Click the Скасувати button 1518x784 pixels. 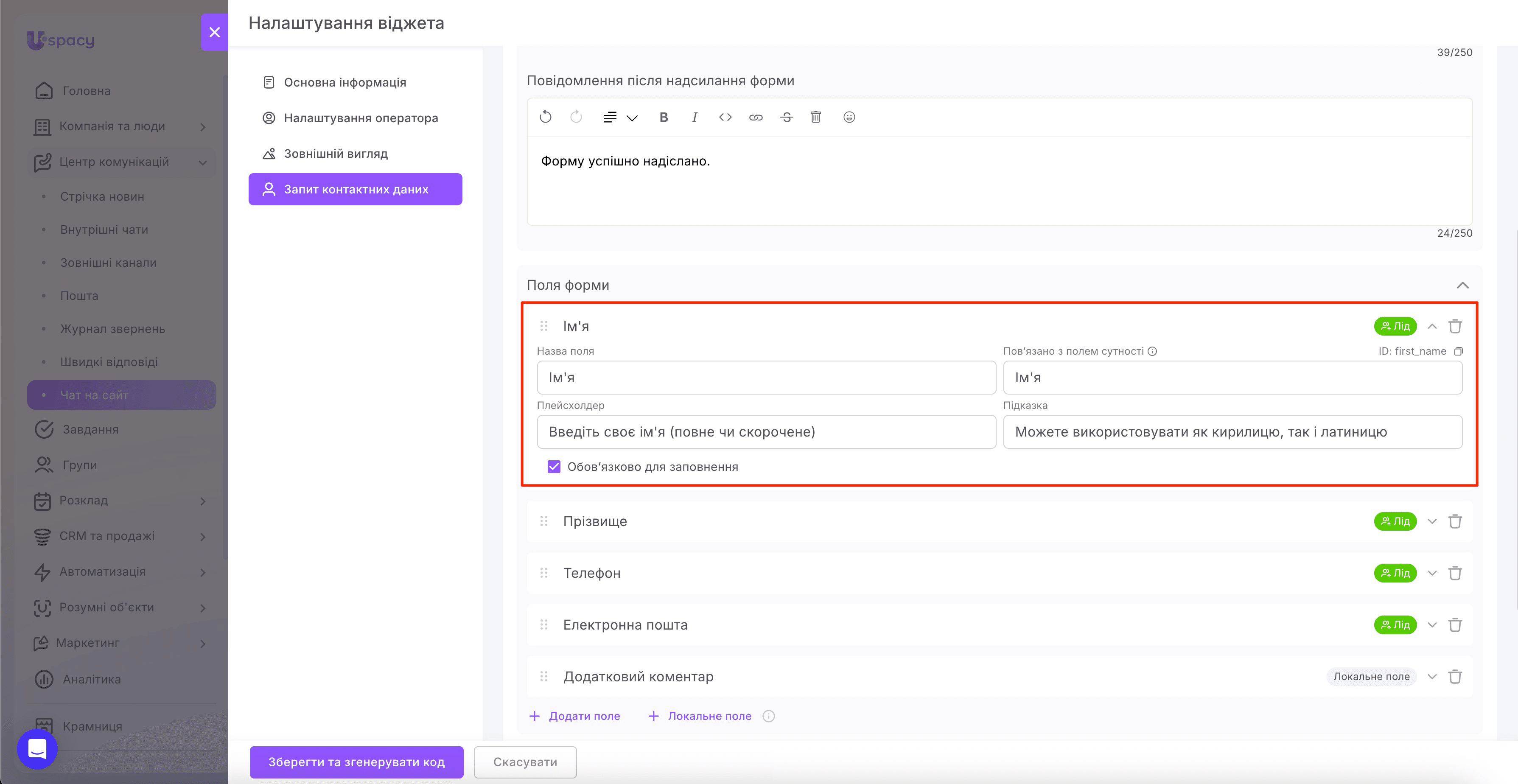[x=525, y=762]
